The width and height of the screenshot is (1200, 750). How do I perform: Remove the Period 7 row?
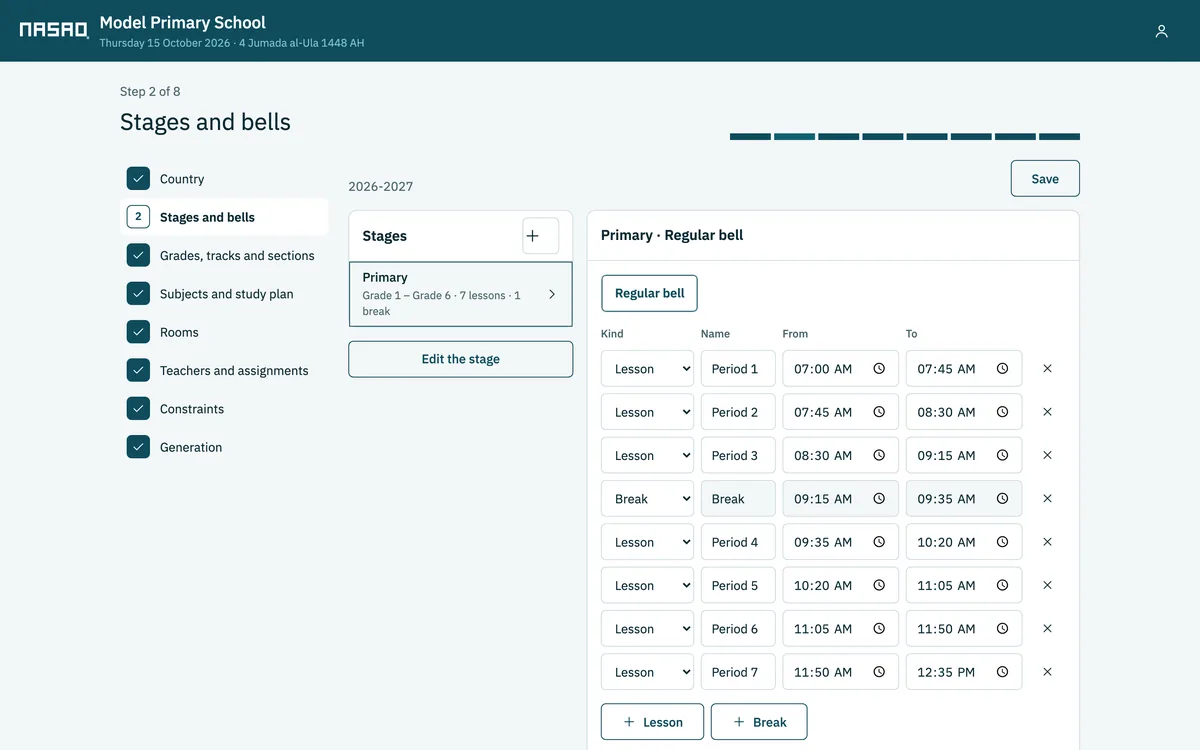[x=1047, y=672]
